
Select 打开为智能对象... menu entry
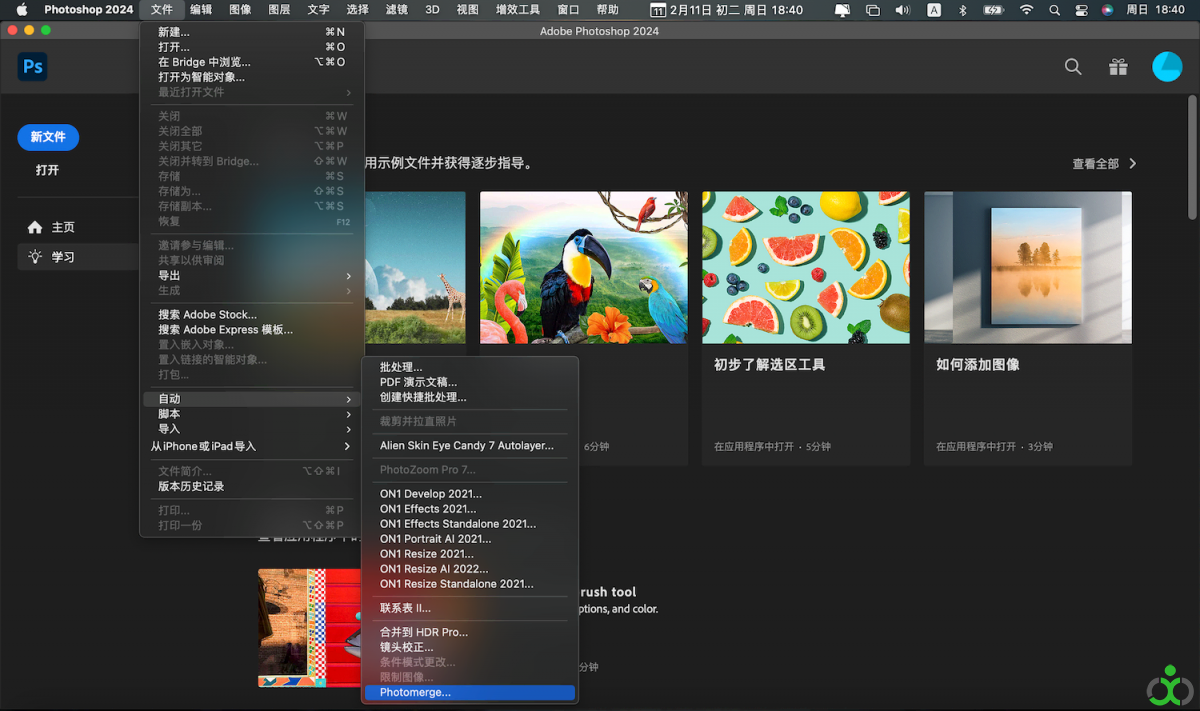252,77
